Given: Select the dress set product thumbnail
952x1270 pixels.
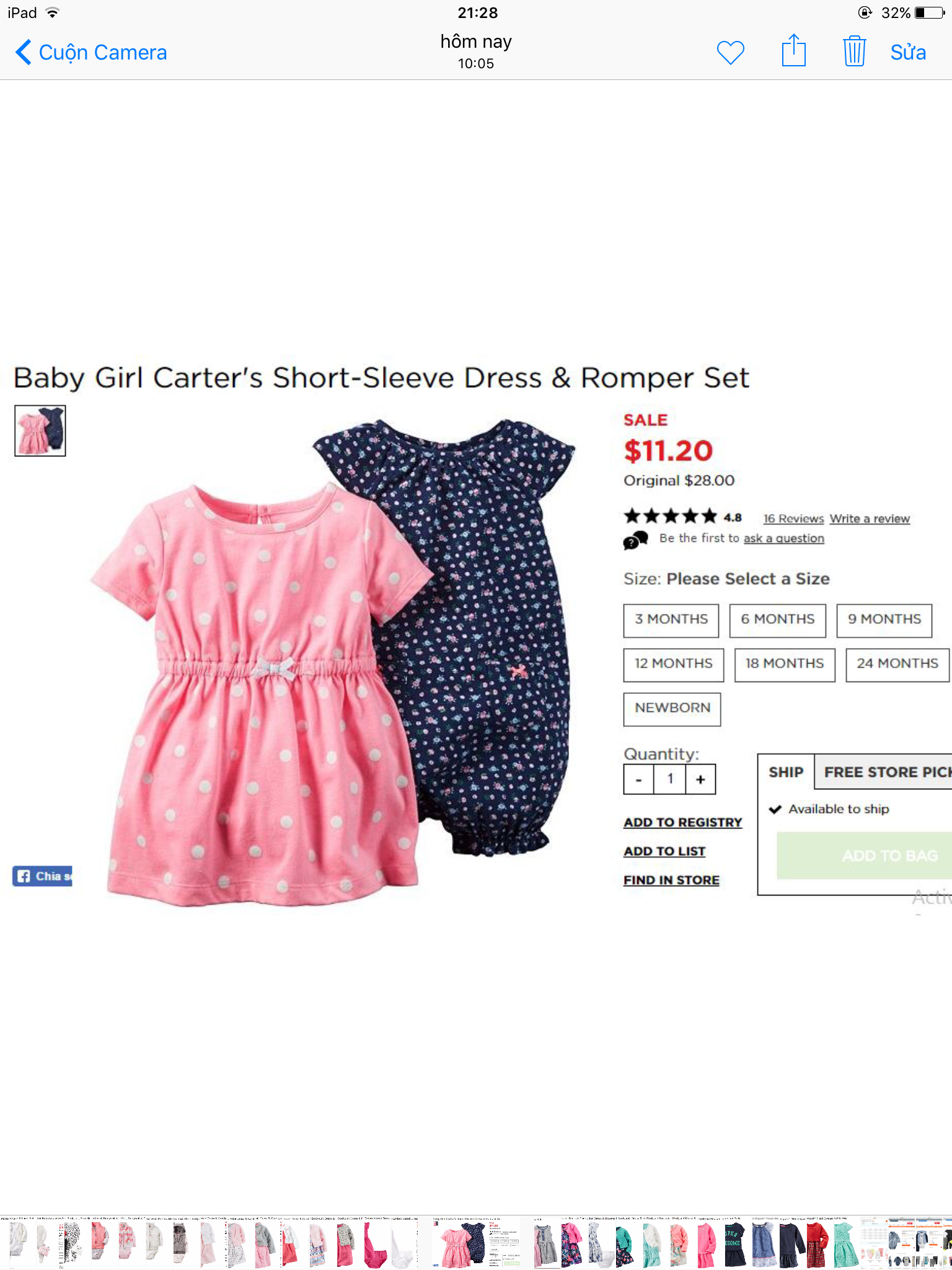Looking at the screenshot, I should point(40,431).
